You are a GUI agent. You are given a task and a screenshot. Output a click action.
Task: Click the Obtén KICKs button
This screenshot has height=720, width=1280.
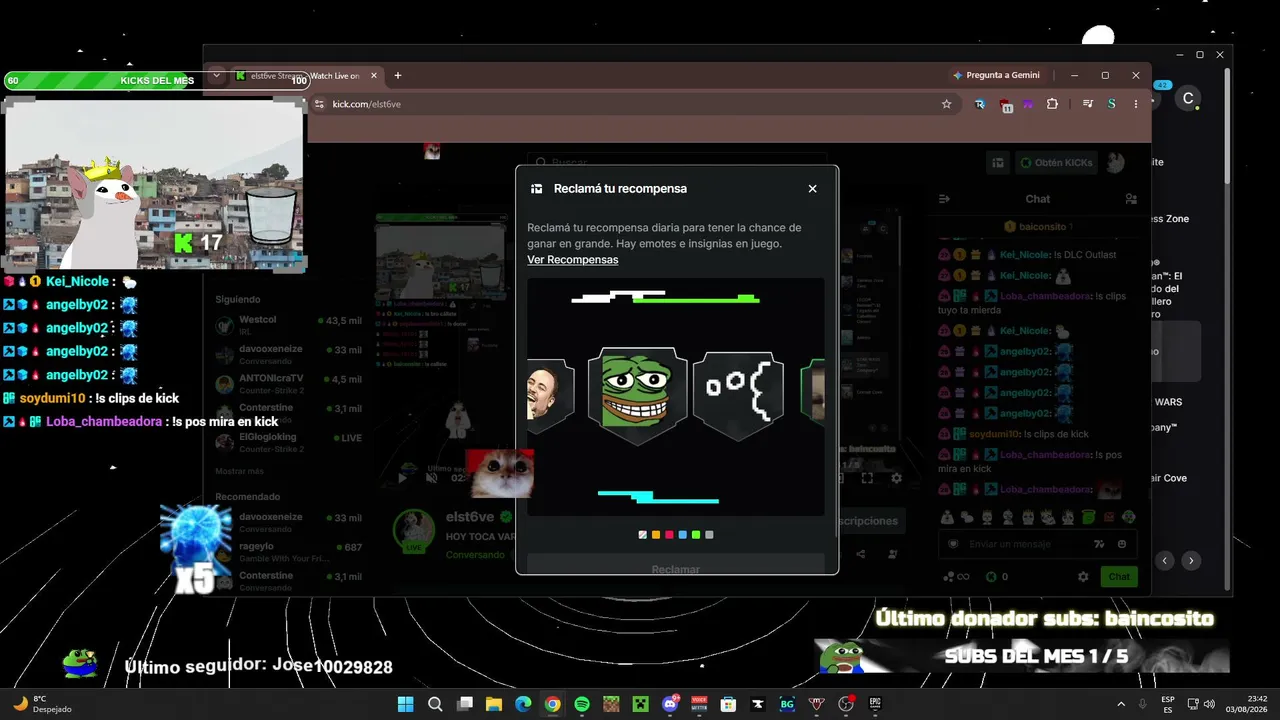coord(1056,162)
